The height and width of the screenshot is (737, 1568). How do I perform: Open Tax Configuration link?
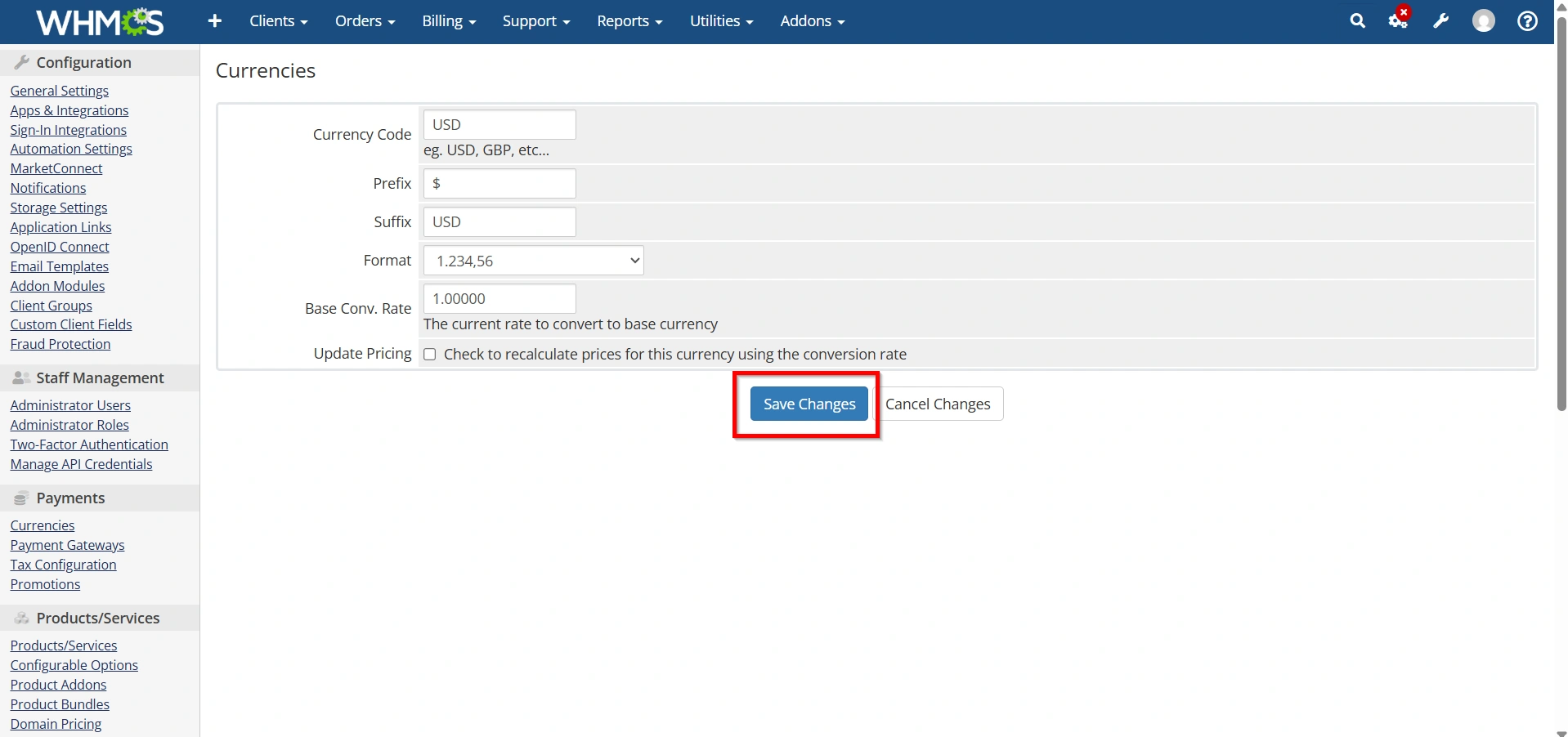coord(63,565)
